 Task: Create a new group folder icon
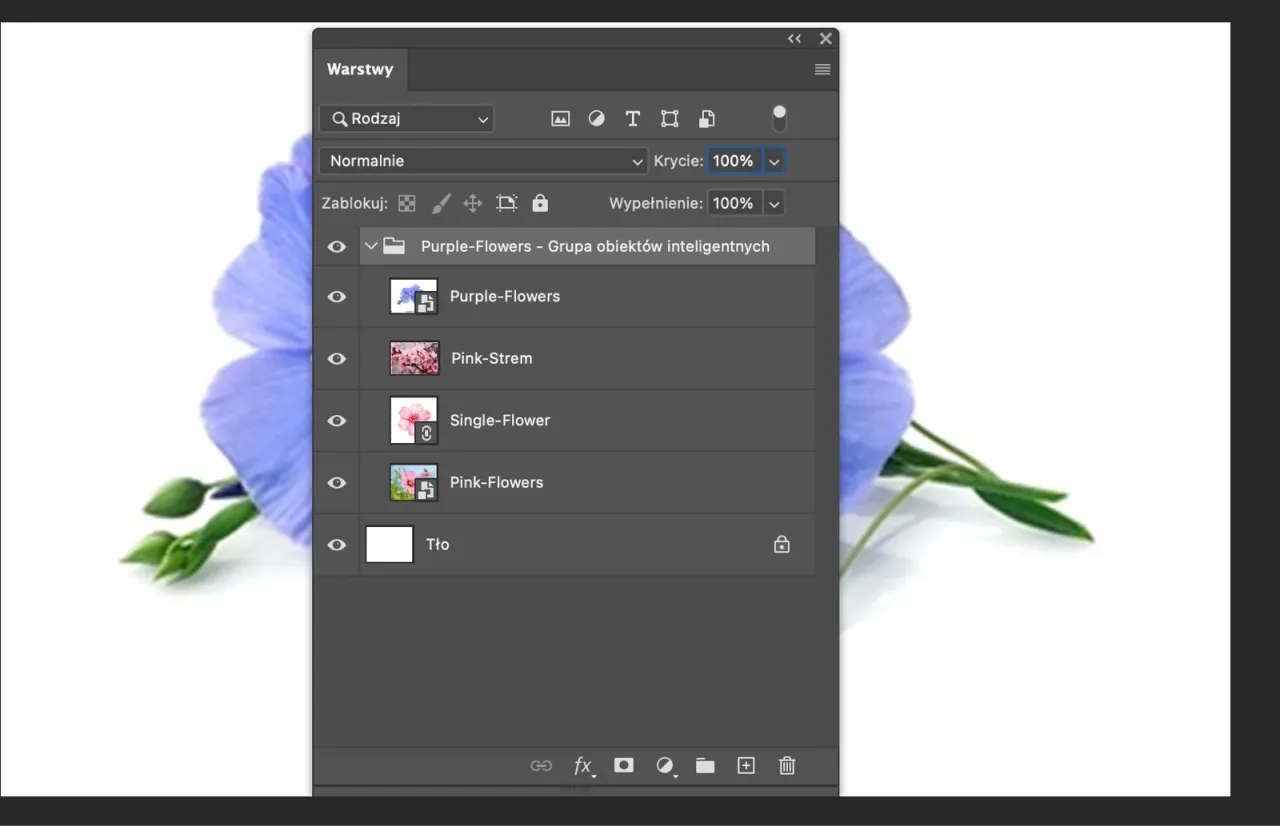(x=705, y=765)
